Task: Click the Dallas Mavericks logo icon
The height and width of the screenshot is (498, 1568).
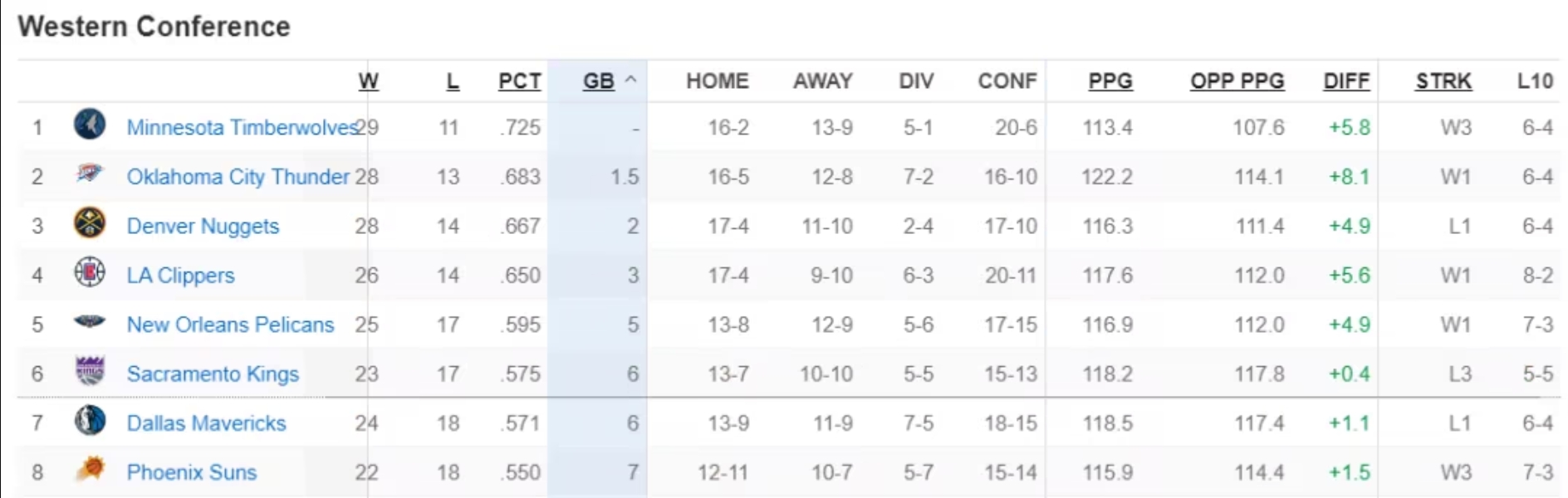Action: click(x=90, y=421)
